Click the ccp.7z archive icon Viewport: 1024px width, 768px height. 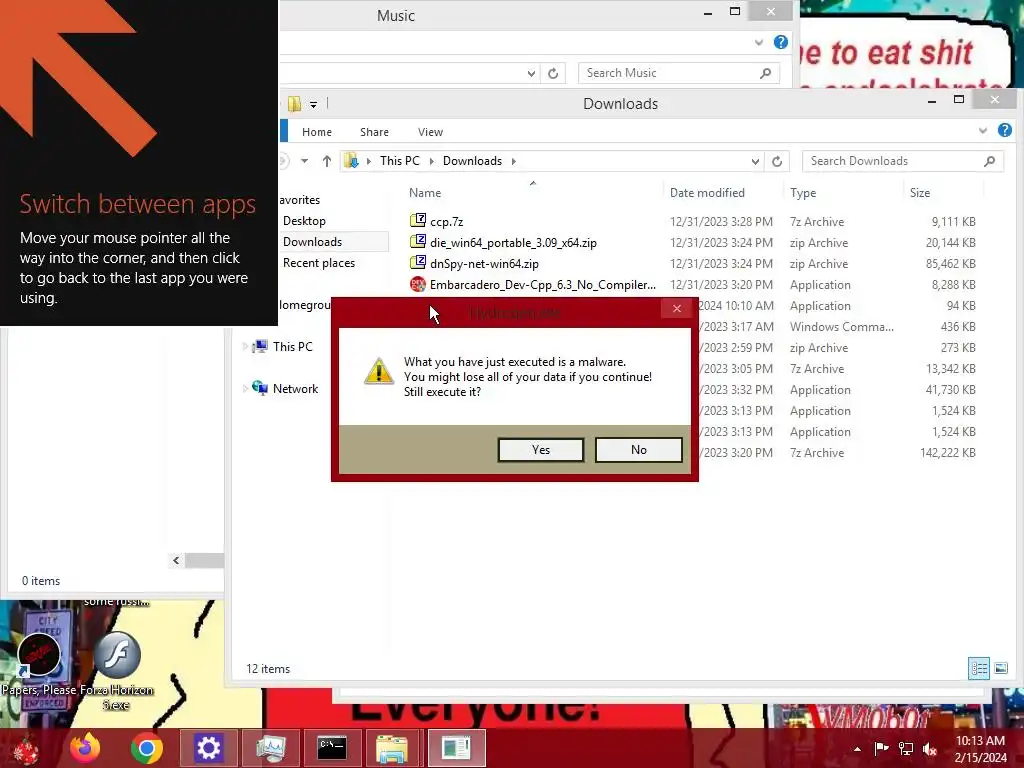418,221
